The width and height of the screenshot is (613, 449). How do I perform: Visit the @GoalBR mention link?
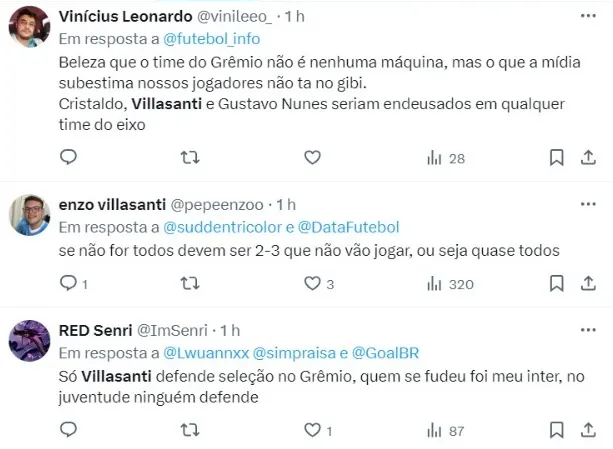(384, 352)
